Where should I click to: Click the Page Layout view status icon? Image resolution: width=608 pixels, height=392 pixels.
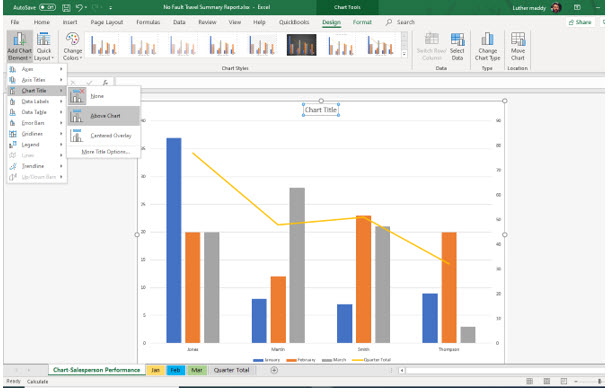coord(547,382)
